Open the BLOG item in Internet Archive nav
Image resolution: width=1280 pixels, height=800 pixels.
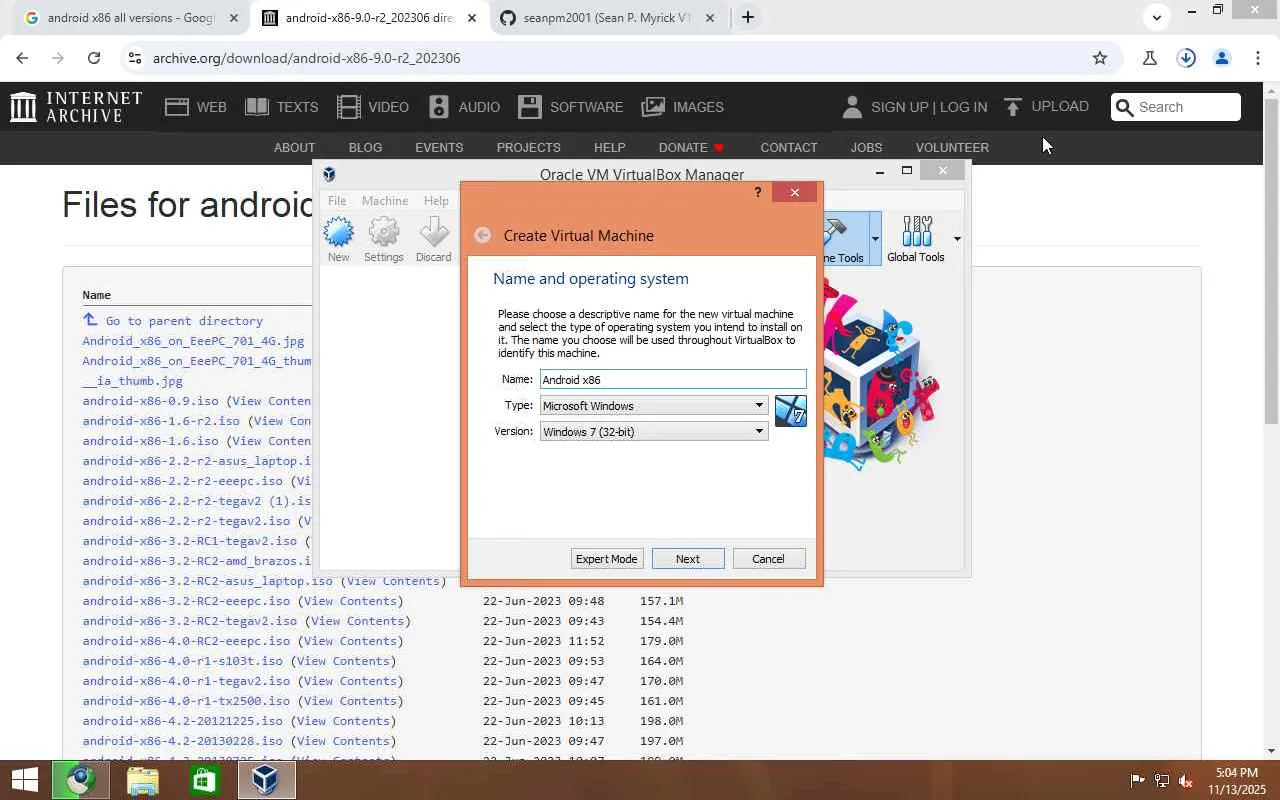tap(365, 147)
